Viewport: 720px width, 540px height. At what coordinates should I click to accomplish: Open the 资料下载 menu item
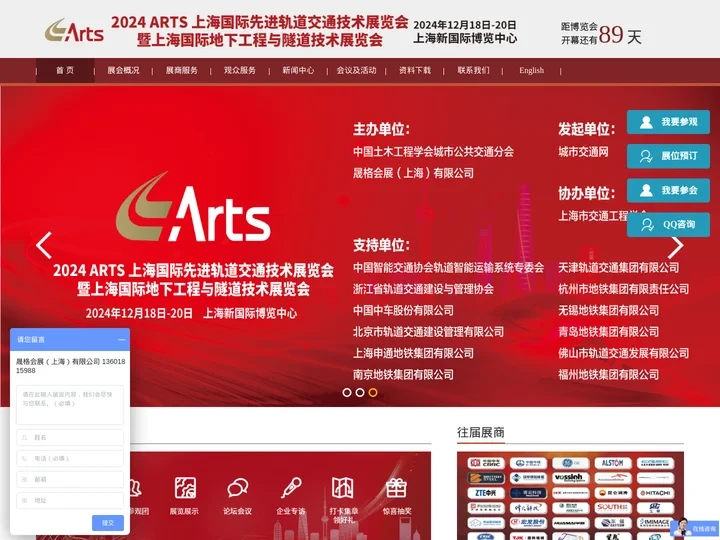415,70
